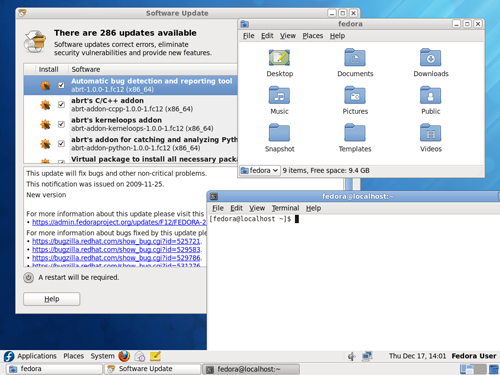500x375 pixels.
Task: Open View menu in the terminal window
Action: pos(257,208)
